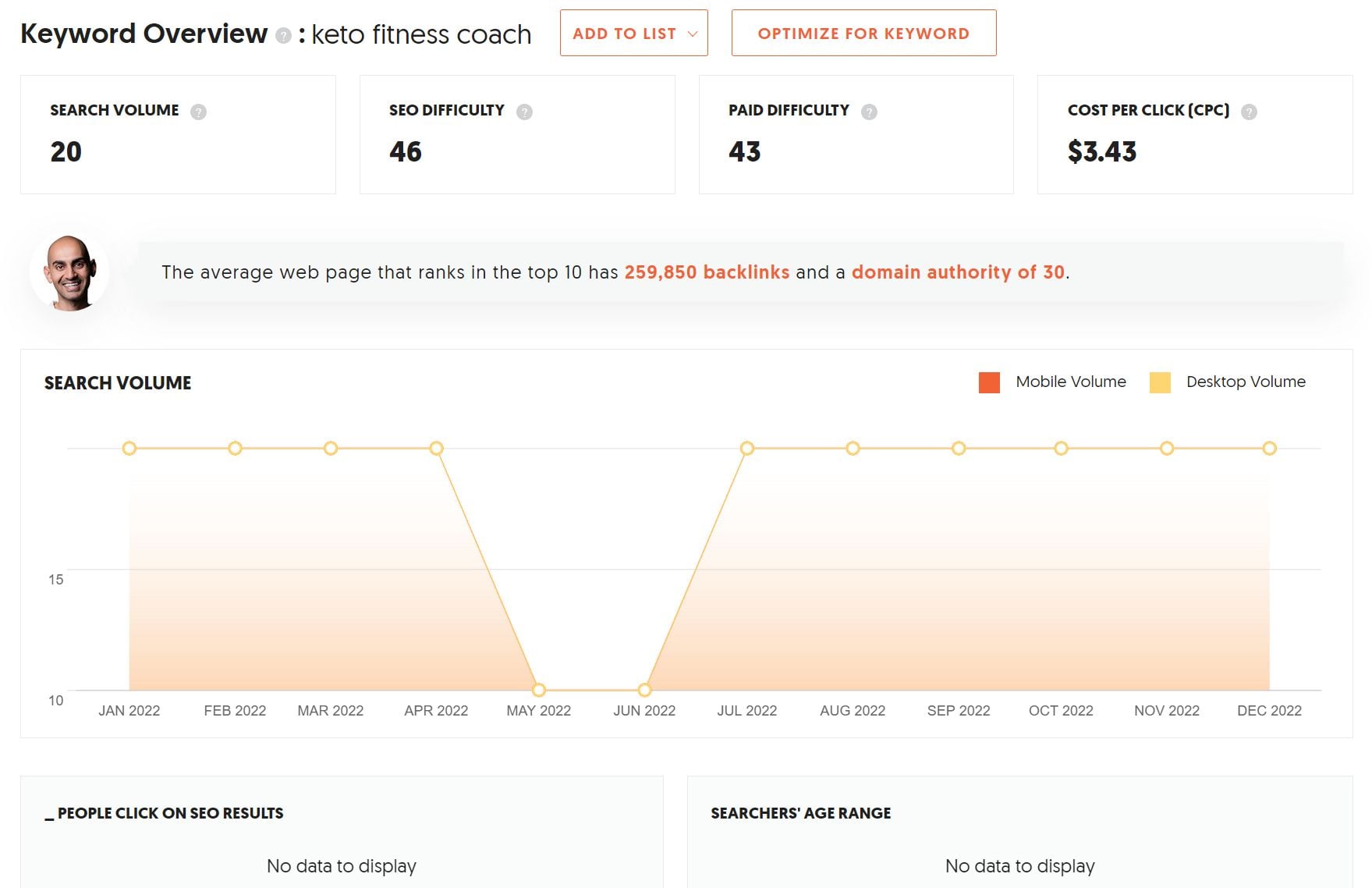Click the Cost Per Click help icon
This screenshot has width=1372, height=888.
coord(1250,111)
